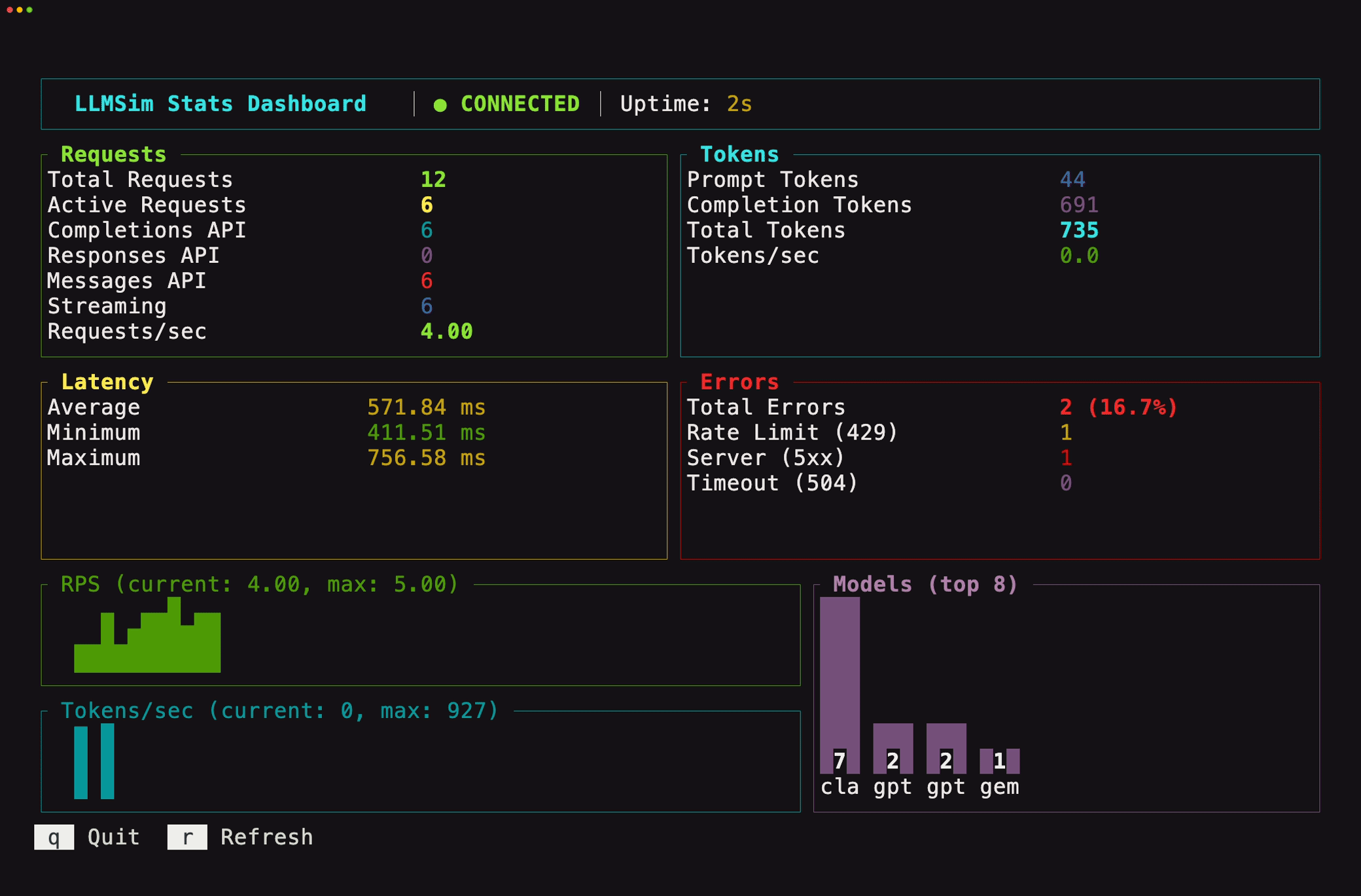Click the Errors panel heading
The width and height of the screenshot is (1361, 896).
739,382
